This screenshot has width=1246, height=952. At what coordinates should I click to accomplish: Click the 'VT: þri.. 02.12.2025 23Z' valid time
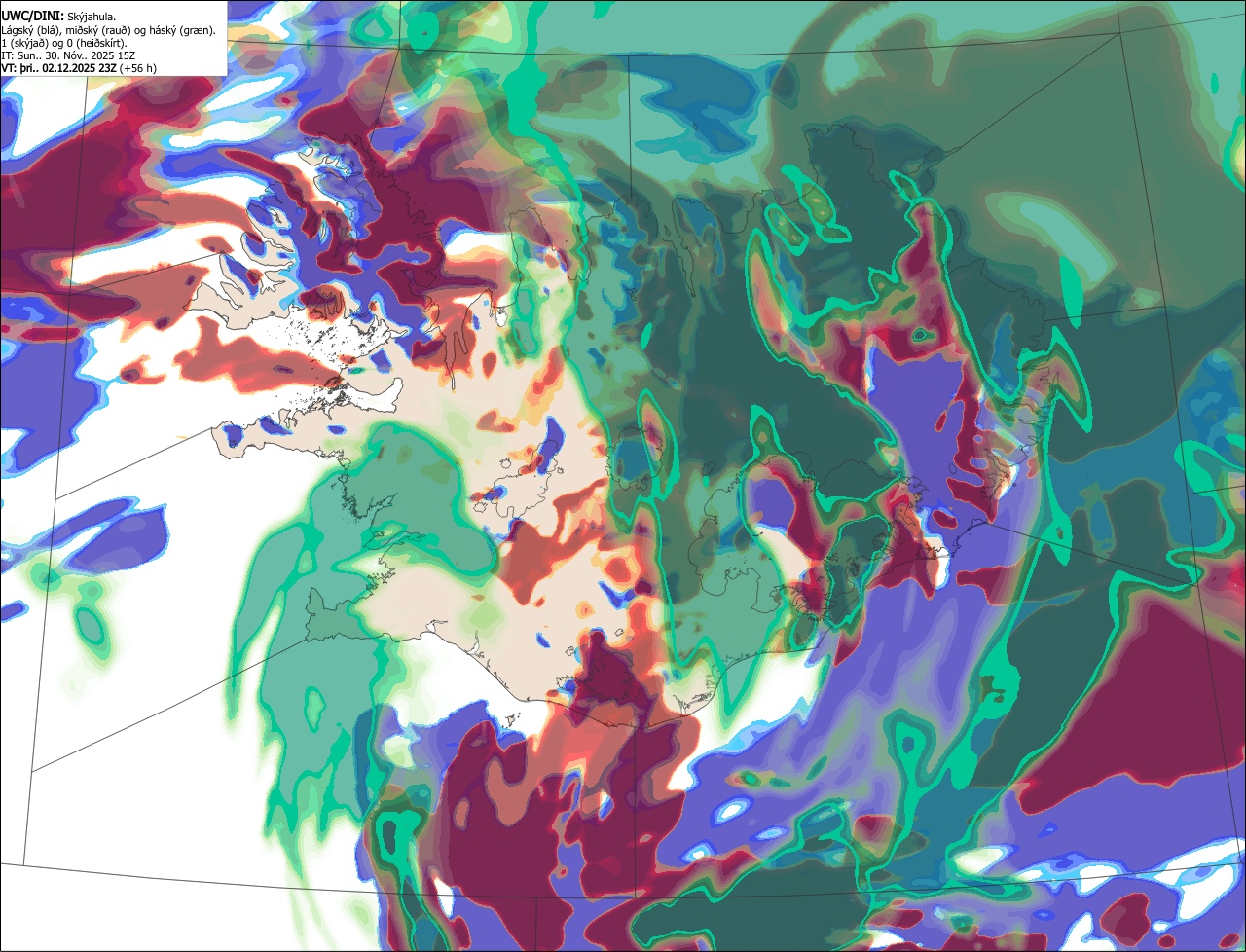pos(59,68)
